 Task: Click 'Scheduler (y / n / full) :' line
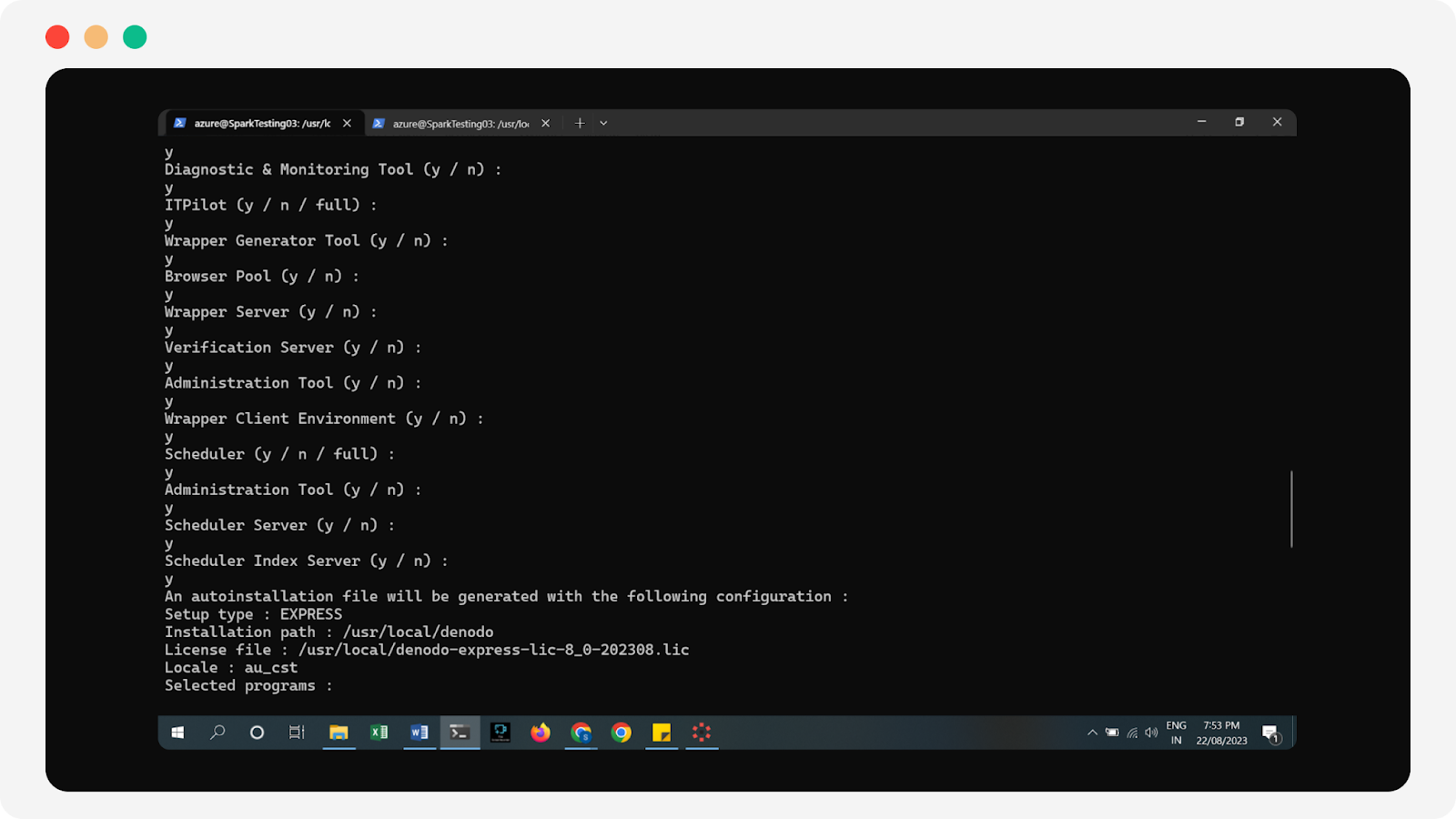coord(280,454)
